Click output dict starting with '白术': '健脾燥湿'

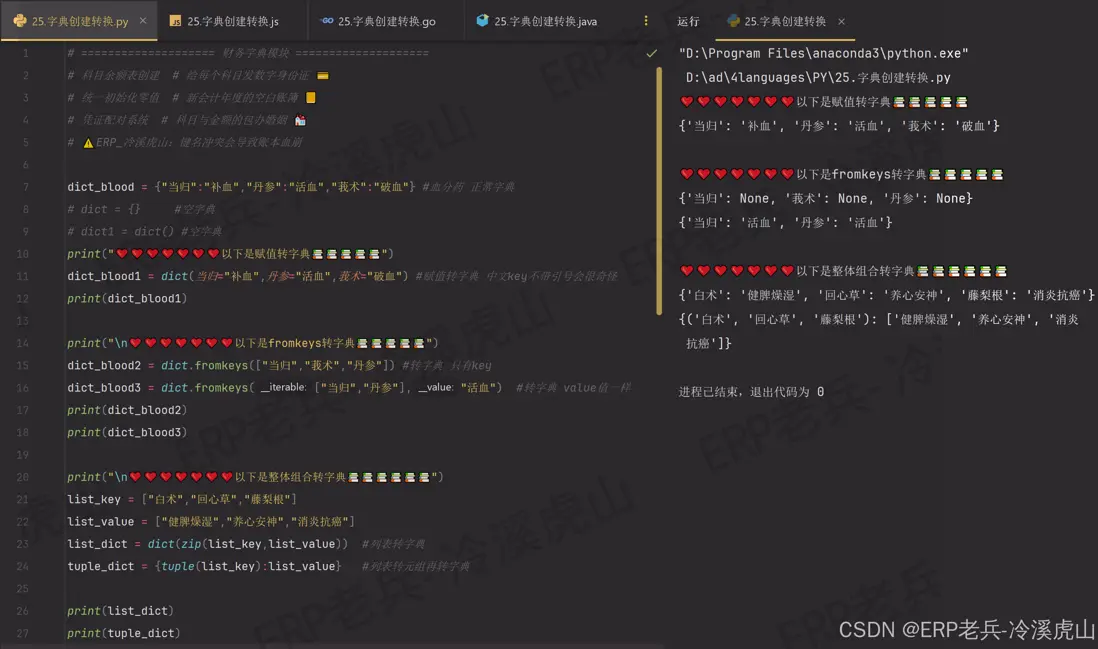click(x=887, y=295)
